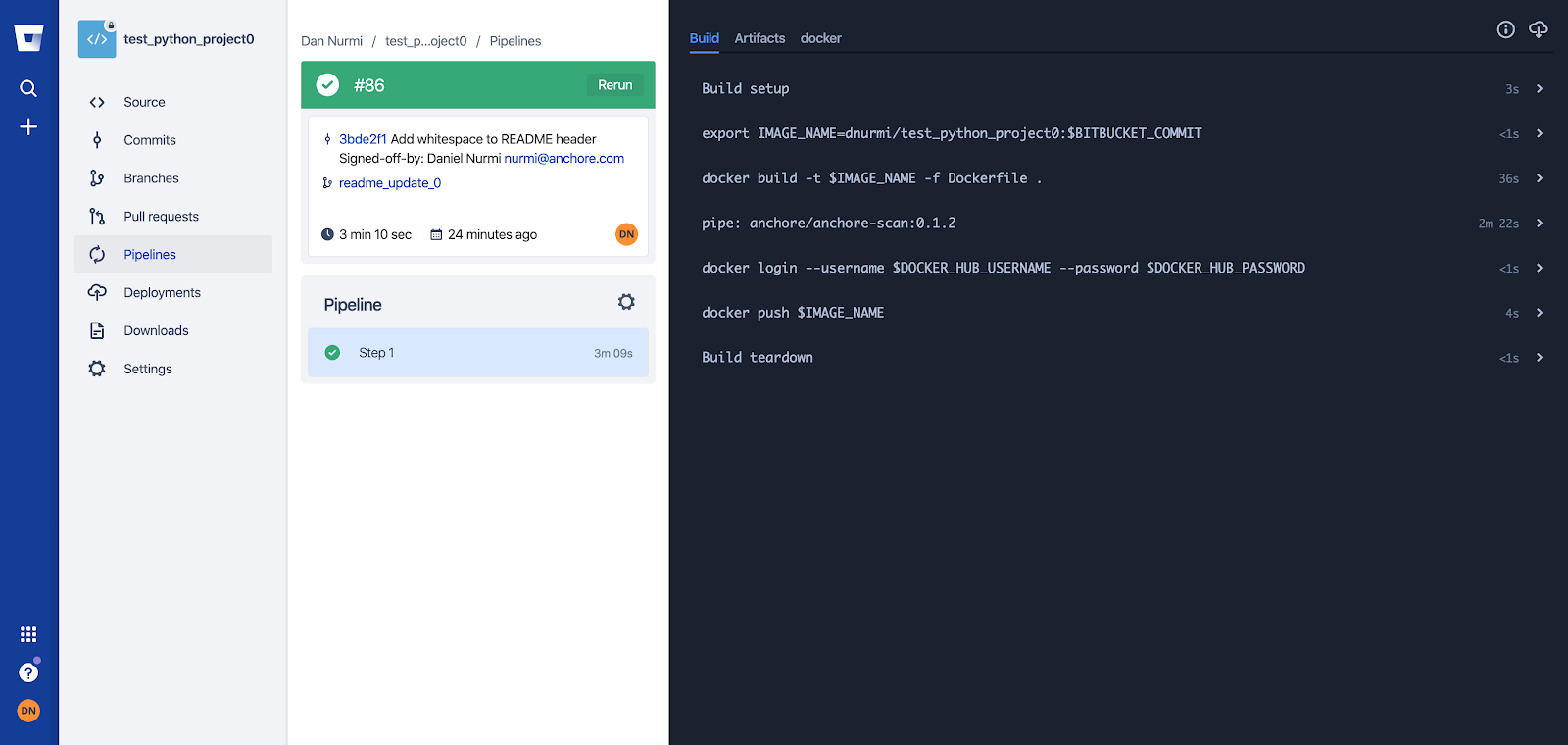
Task: Open the app switcher grid icon
Action: pyautogui.click(x=28, y=634)
